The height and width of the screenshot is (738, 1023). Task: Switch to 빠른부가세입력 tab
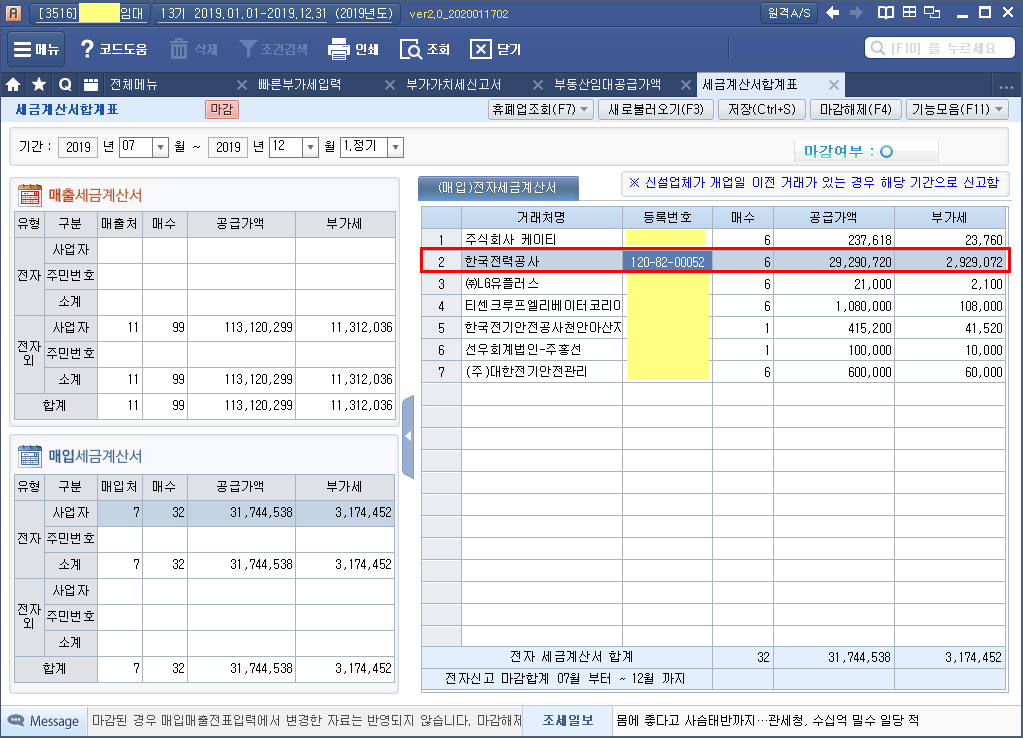[x=299, y=85]
